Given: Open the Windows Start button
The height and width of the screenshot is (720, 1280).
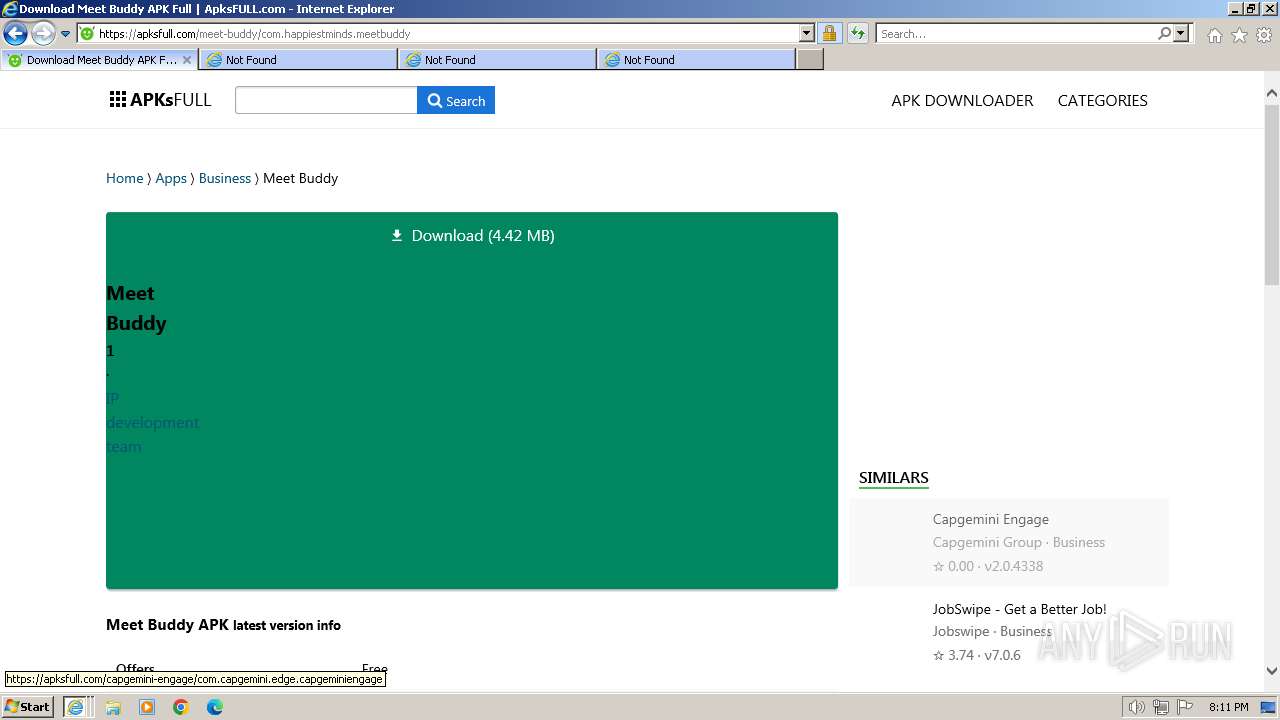Looking at the screenshot, I should coord(28,706).
